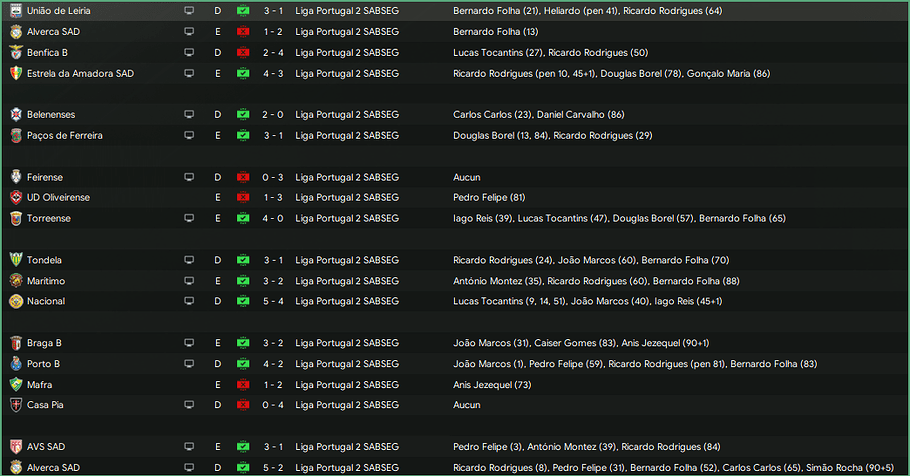The height and width of the screenshot is (476, 910).
Task: Click the Benfica B club badge
Action: (x=16, y=52)
